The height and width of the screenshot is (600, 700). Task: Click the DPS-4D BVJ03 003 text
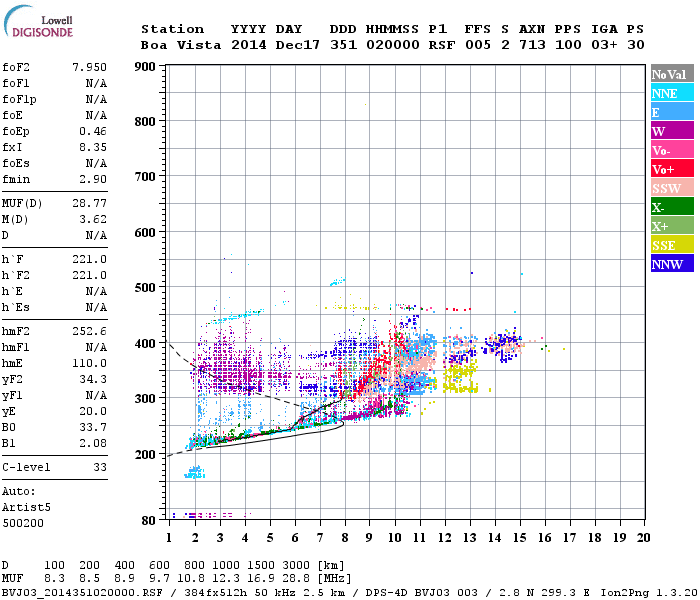[421, 592]
